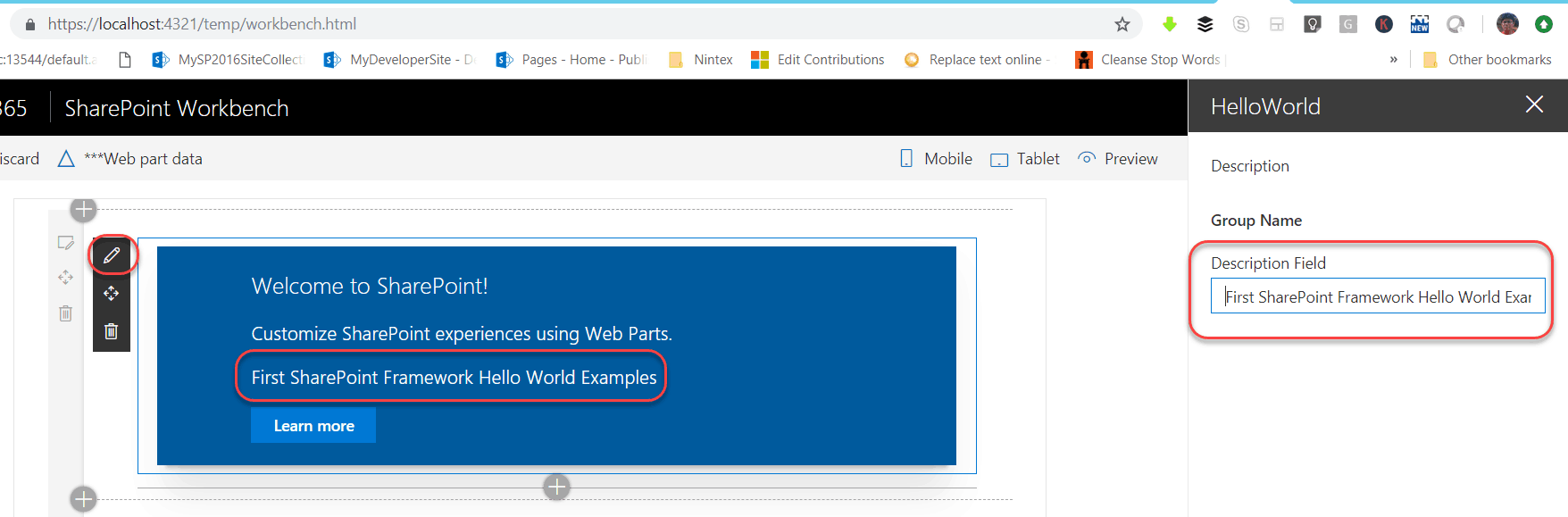The height and width of the screenshot is (517, 1568).
Task: Add a web part with plus below web part
Action: (557, 487)
